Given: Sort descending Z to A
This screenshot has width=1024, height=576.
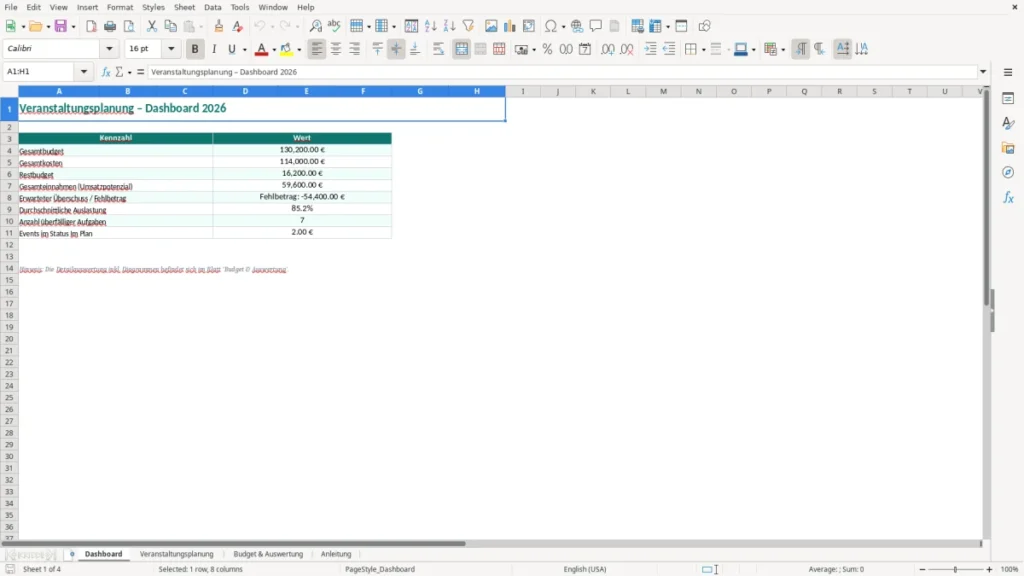Looking at the screenshot, I should pyautogui.click(x=449, y=26).
